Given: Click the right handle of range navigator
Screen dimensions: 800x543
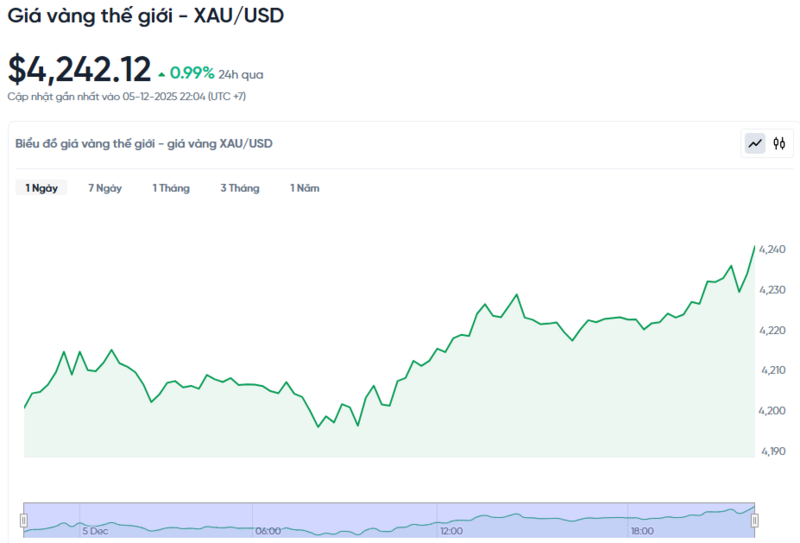Looking at the screenshot, I should click(755, 519).
